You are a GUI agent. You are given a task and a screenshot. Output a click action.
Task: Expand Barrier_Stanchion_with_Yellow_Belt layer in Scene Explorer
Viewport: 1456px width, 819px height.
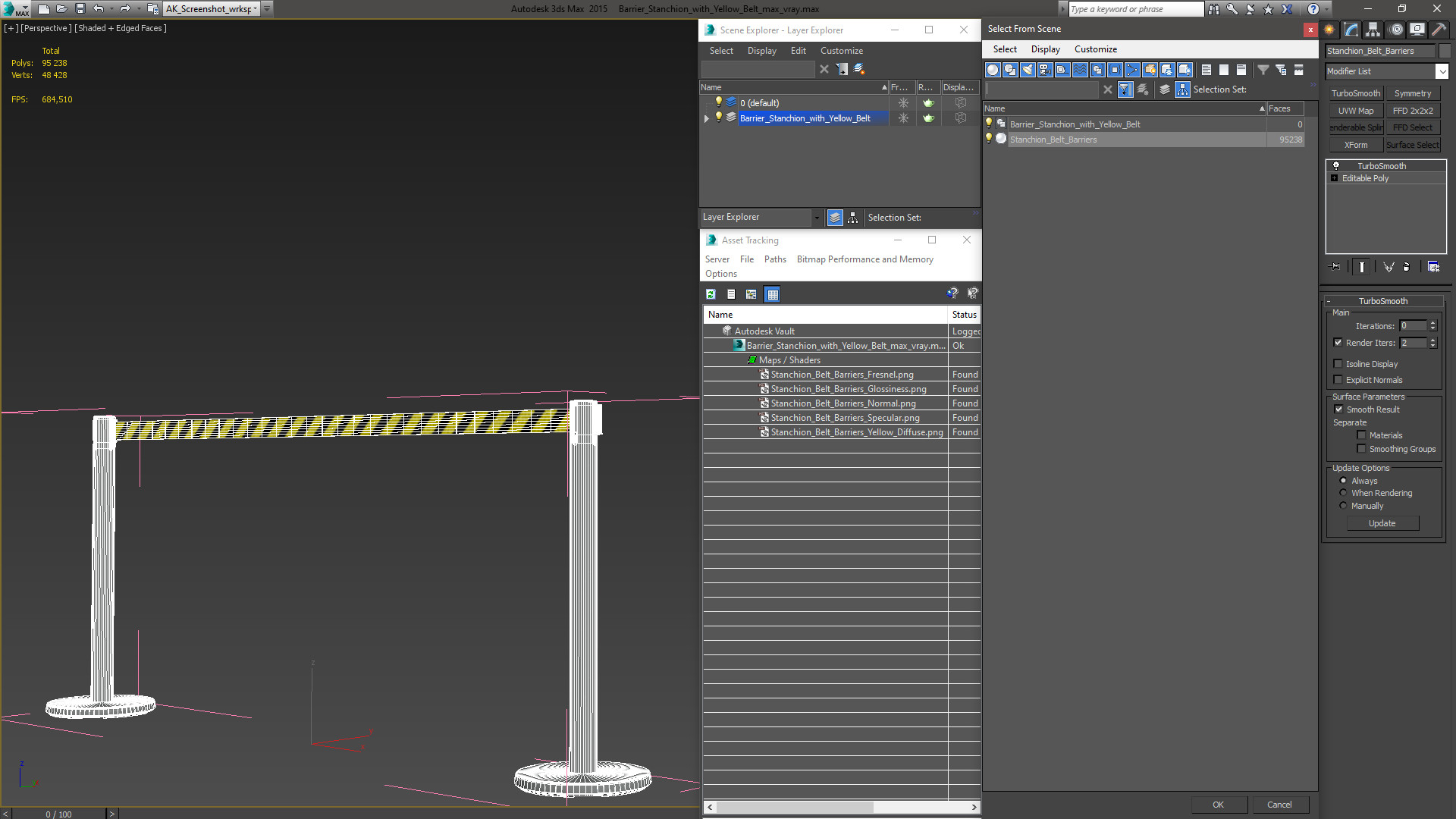pyautogui.click(x=707, y=118)
